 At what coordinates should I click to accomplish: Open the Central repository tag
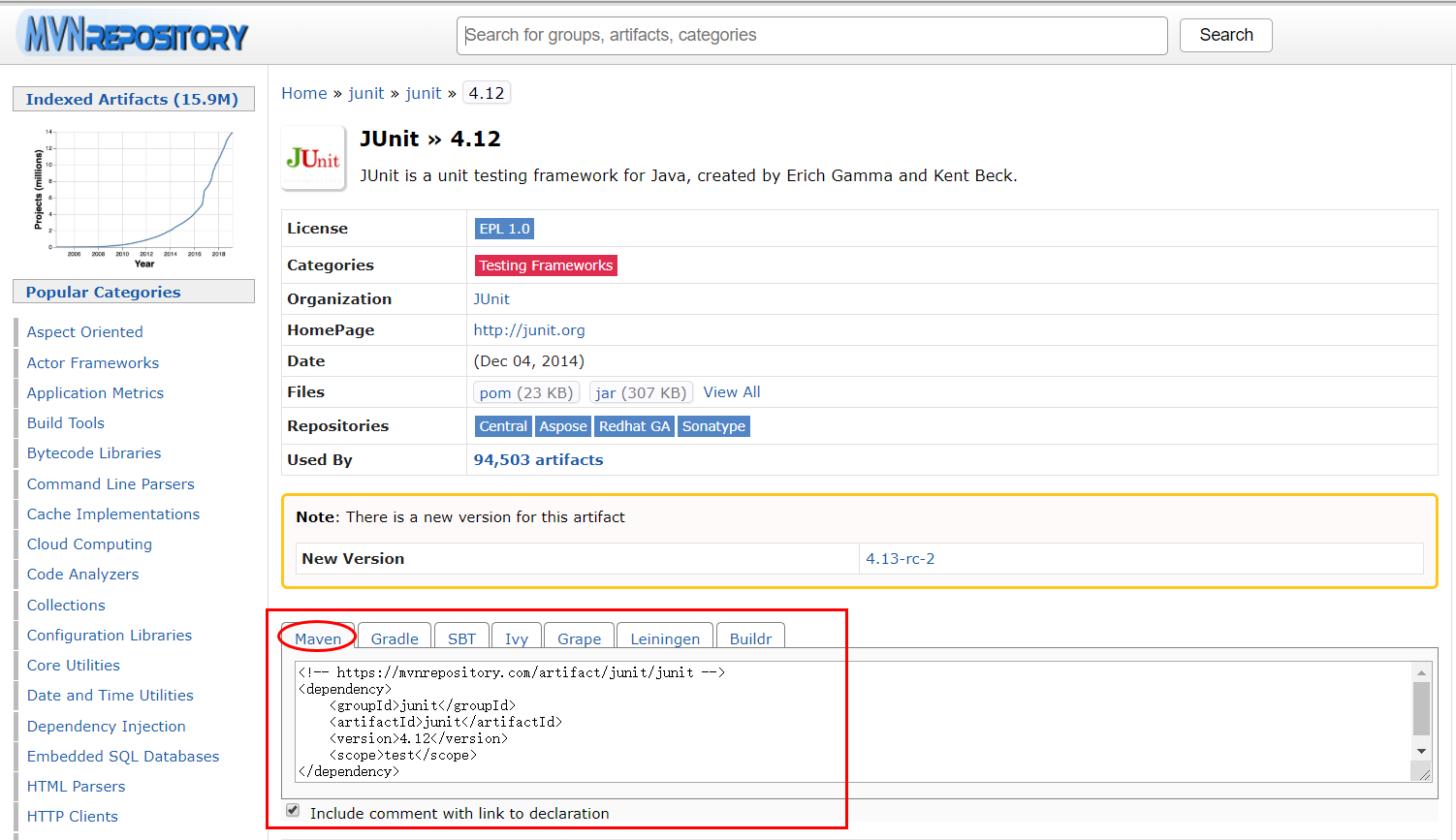point(503,426)
